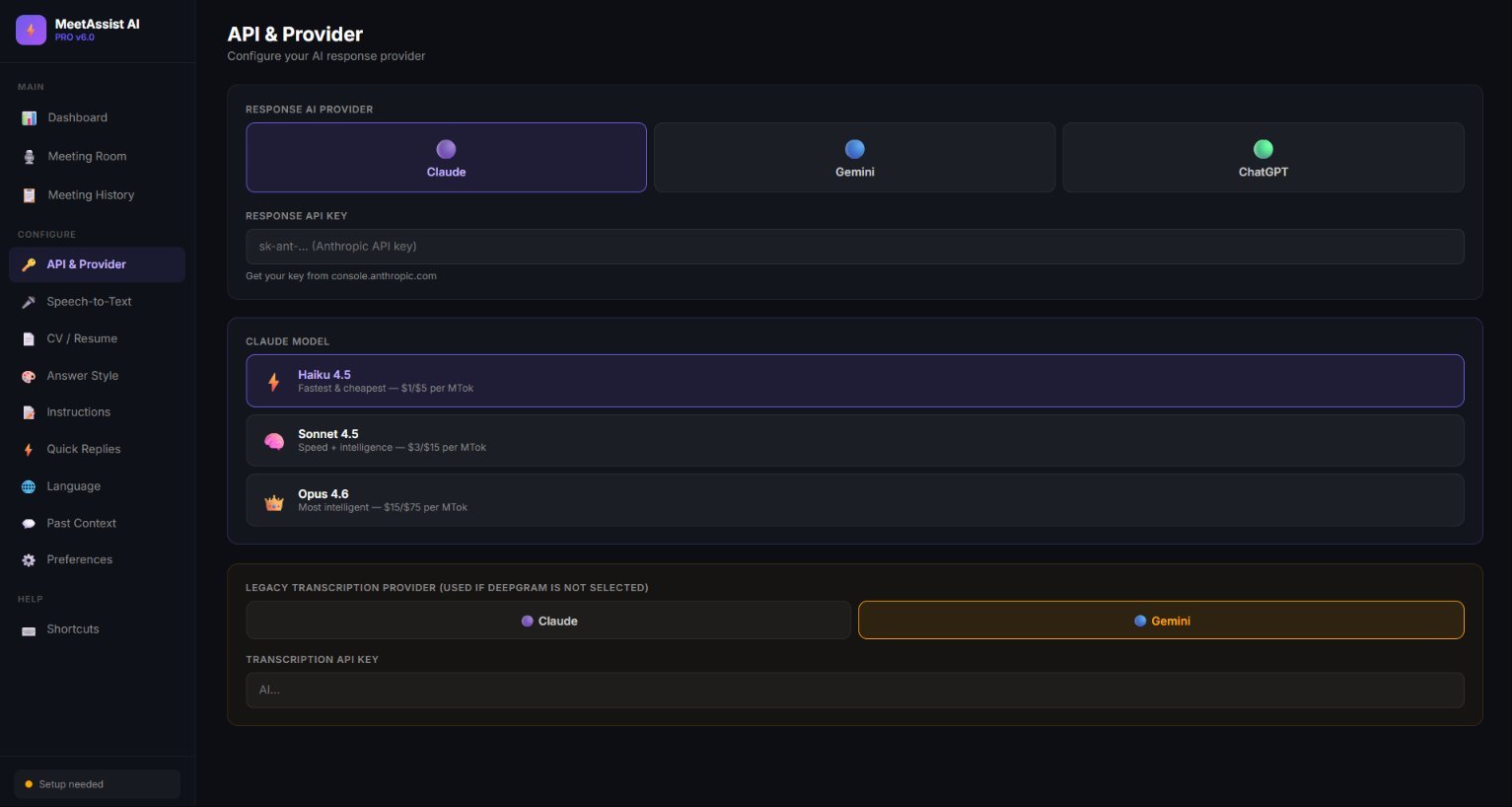Open Quick Replies settings
This screenshot has width=1512, height=807.
[x=97, y=450]
